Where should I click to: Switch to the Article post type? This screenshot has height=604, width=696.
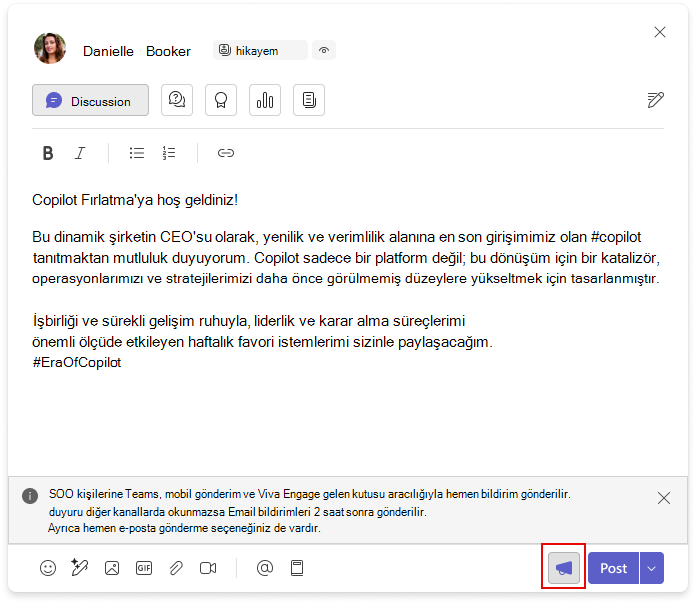click(x=308, y=100)
